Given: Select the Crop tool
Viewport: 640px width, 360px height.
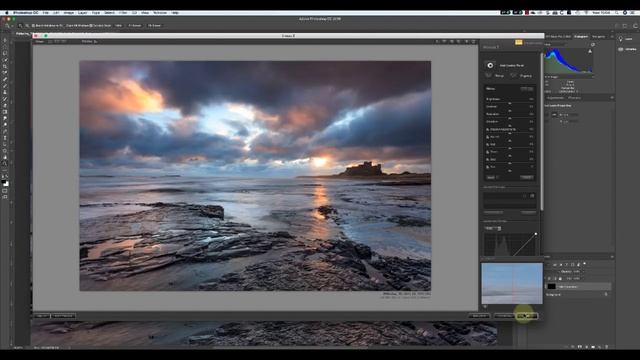Looking at the screenshot, I should (5, 66).
